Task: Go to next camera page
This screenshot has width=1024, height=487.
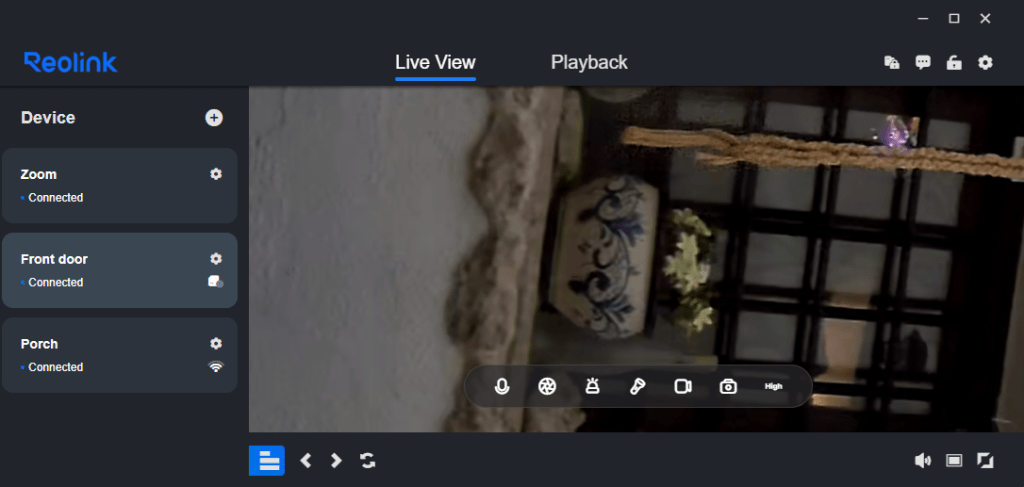Action: point(336,460)
